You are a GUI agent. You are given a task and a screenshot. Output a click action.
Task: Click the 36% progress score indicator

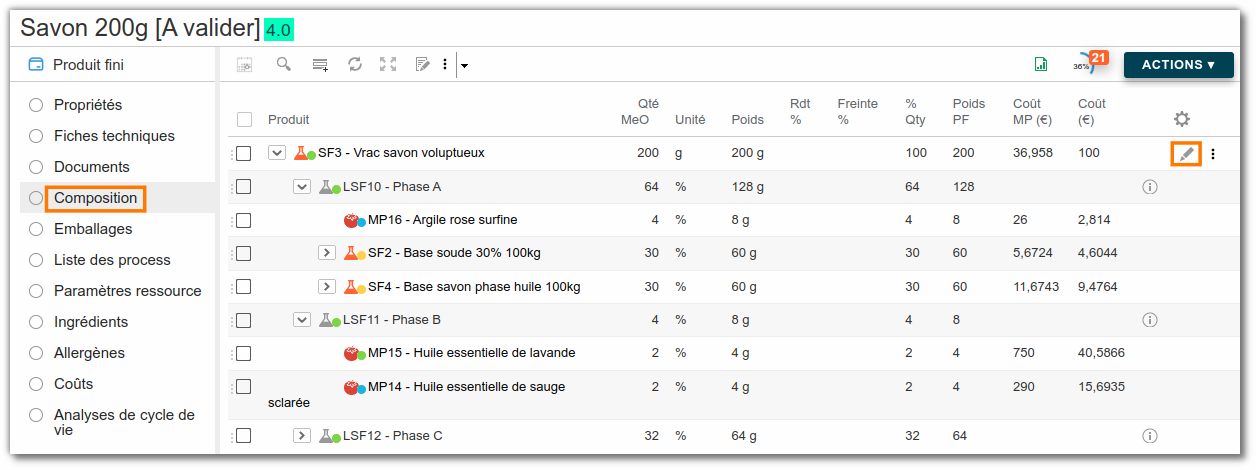pos(1084,65)
